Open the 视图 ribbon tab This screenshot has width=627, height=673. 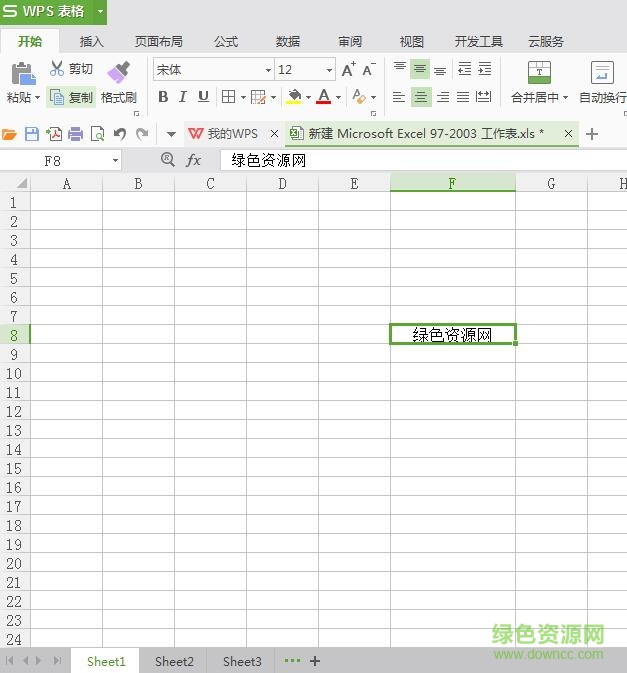412,42
